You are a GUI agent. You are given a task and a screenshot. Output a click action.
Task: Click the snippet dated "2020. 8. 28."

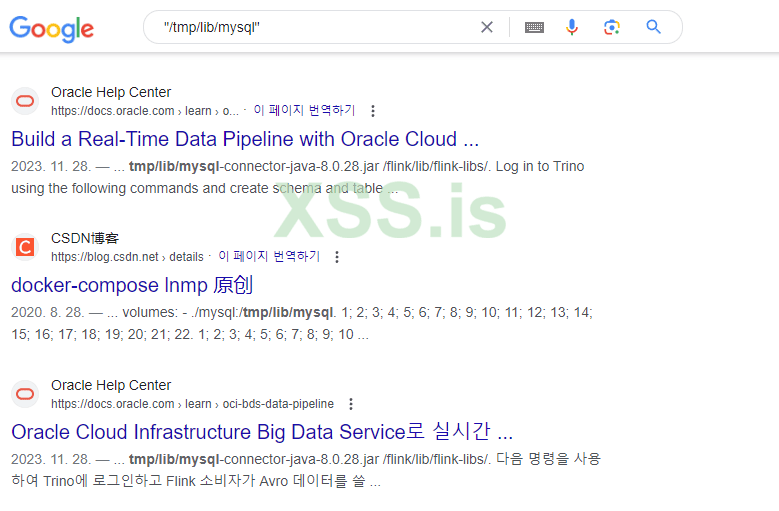(x=302, y=323)
